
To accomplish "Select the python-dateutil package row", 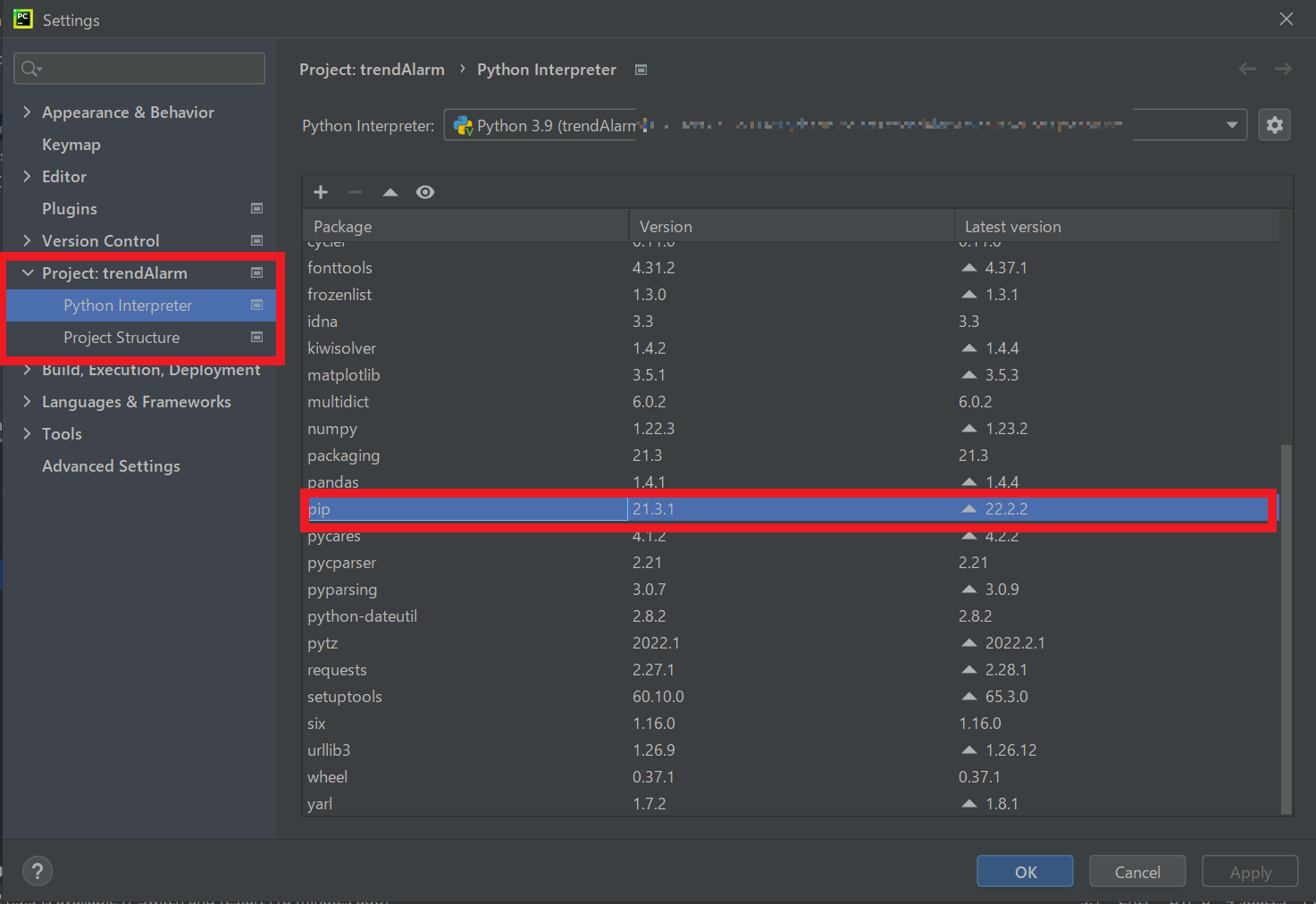I will [x=791, y=616].
